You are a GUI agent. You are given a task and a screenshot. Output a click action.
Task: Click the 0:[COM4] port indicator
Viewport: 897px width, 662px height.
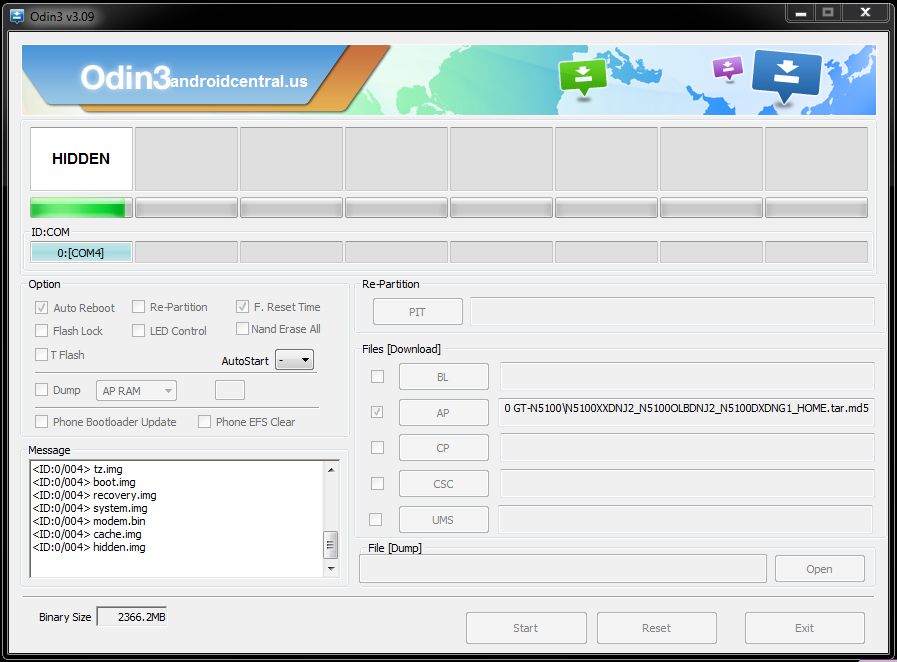point(81,252)
